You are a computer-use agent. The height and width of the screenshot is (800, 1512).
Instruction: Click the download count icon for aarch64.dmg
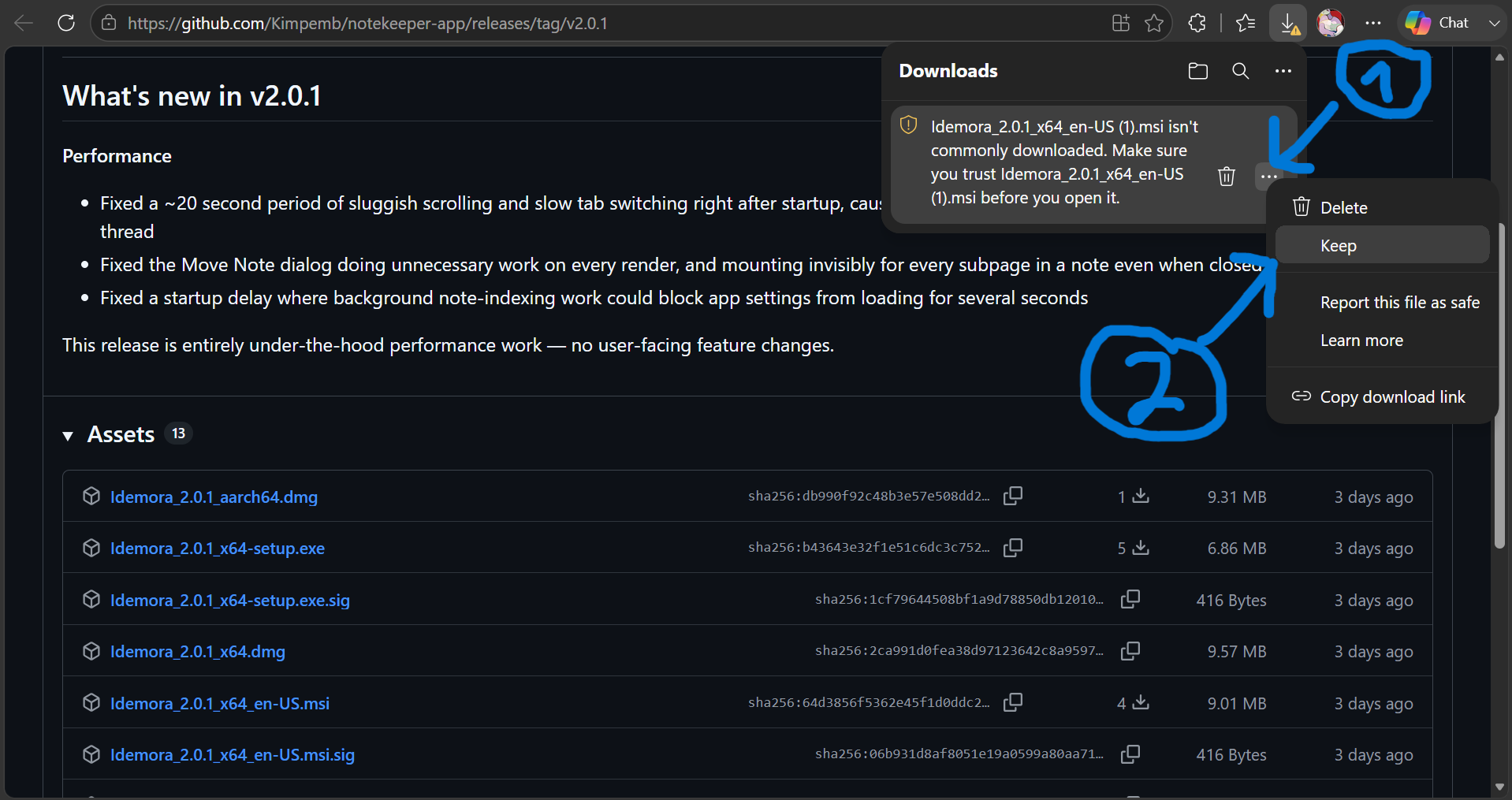click(x=1141, y=496)
